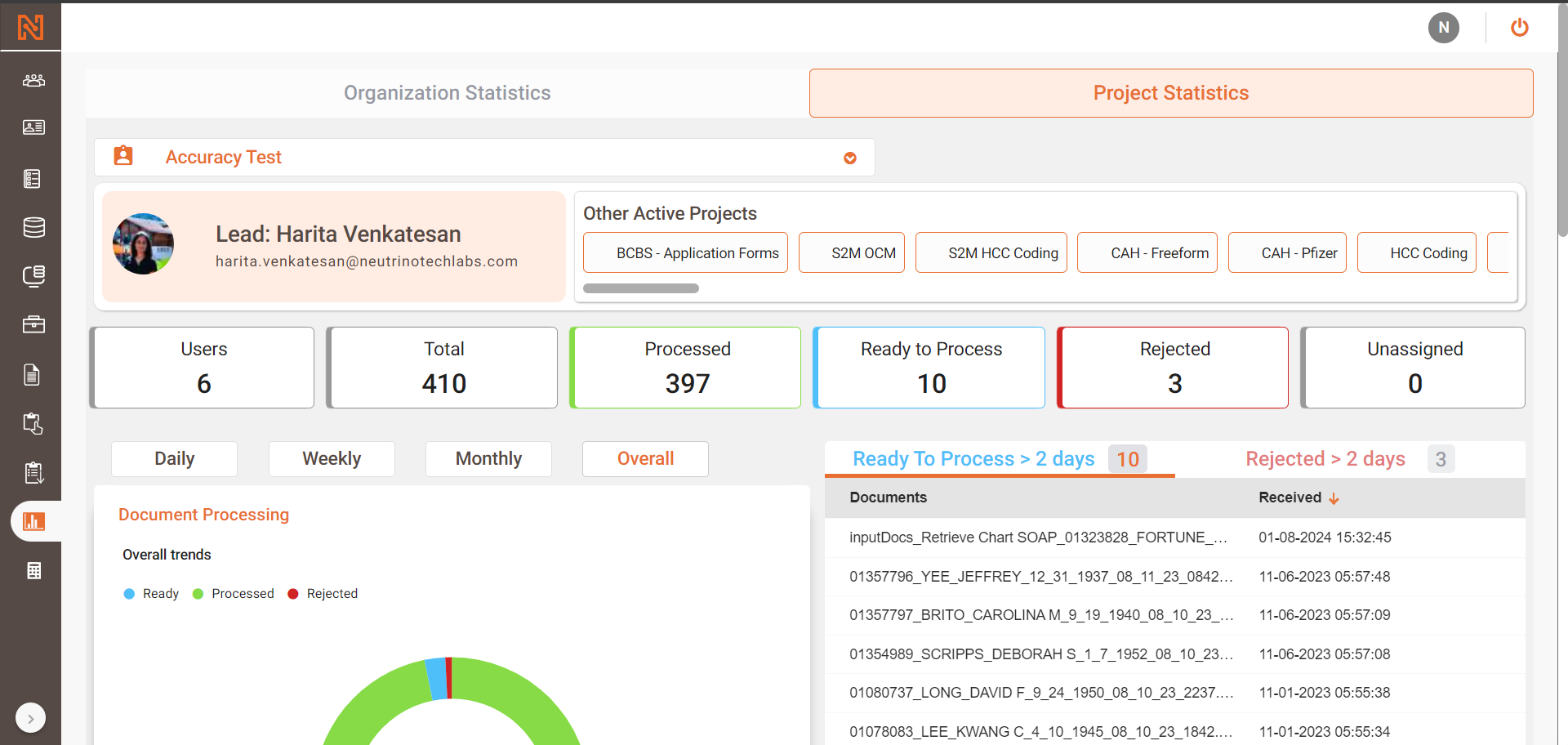Show Overall trends
Viewport: 1568px width, 745px height.
click(x=645, y=459)
